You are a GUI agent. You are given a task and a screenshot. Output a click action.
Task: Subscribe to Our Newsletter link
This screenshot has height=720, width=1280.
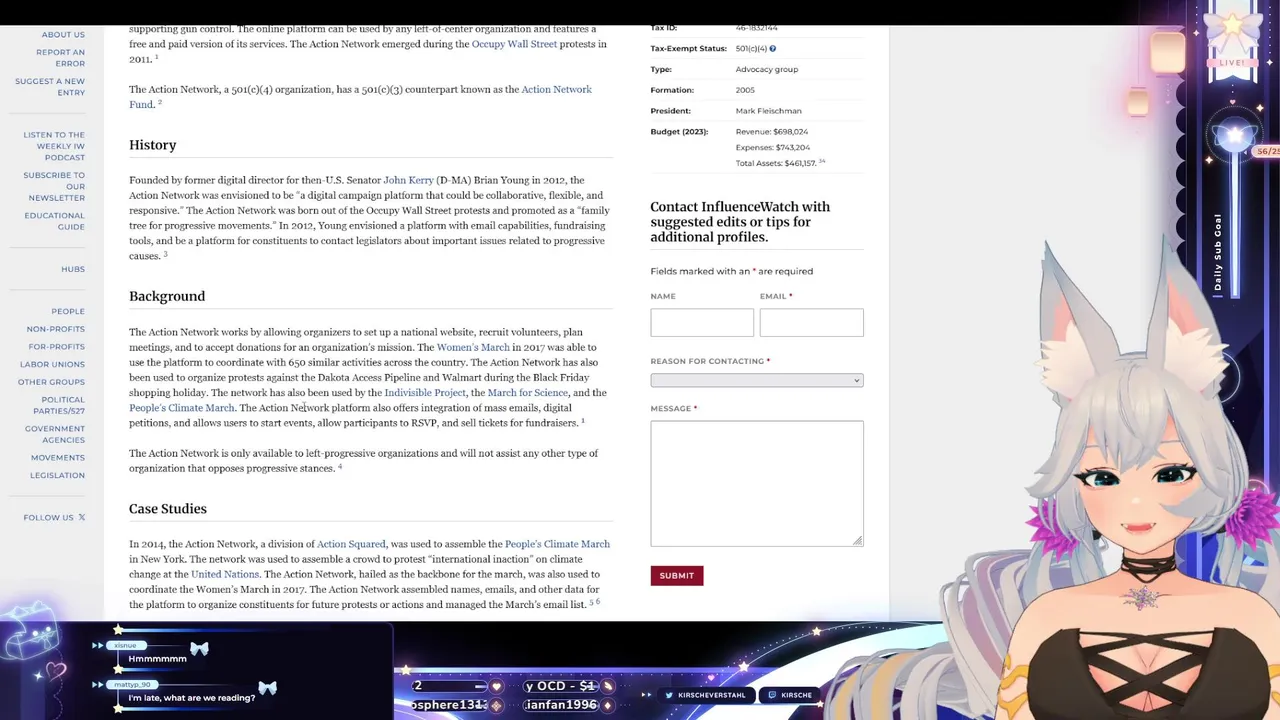(x=54, y=186)
